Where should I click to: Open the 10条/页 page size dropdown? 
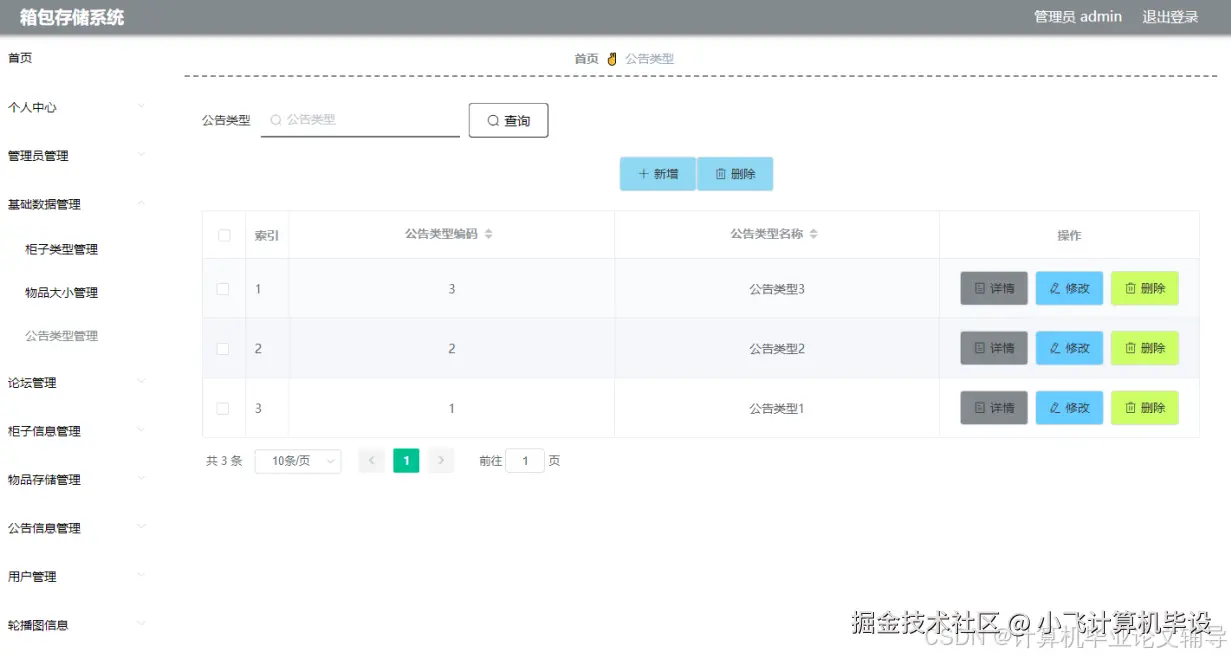[x=297, y=460]
